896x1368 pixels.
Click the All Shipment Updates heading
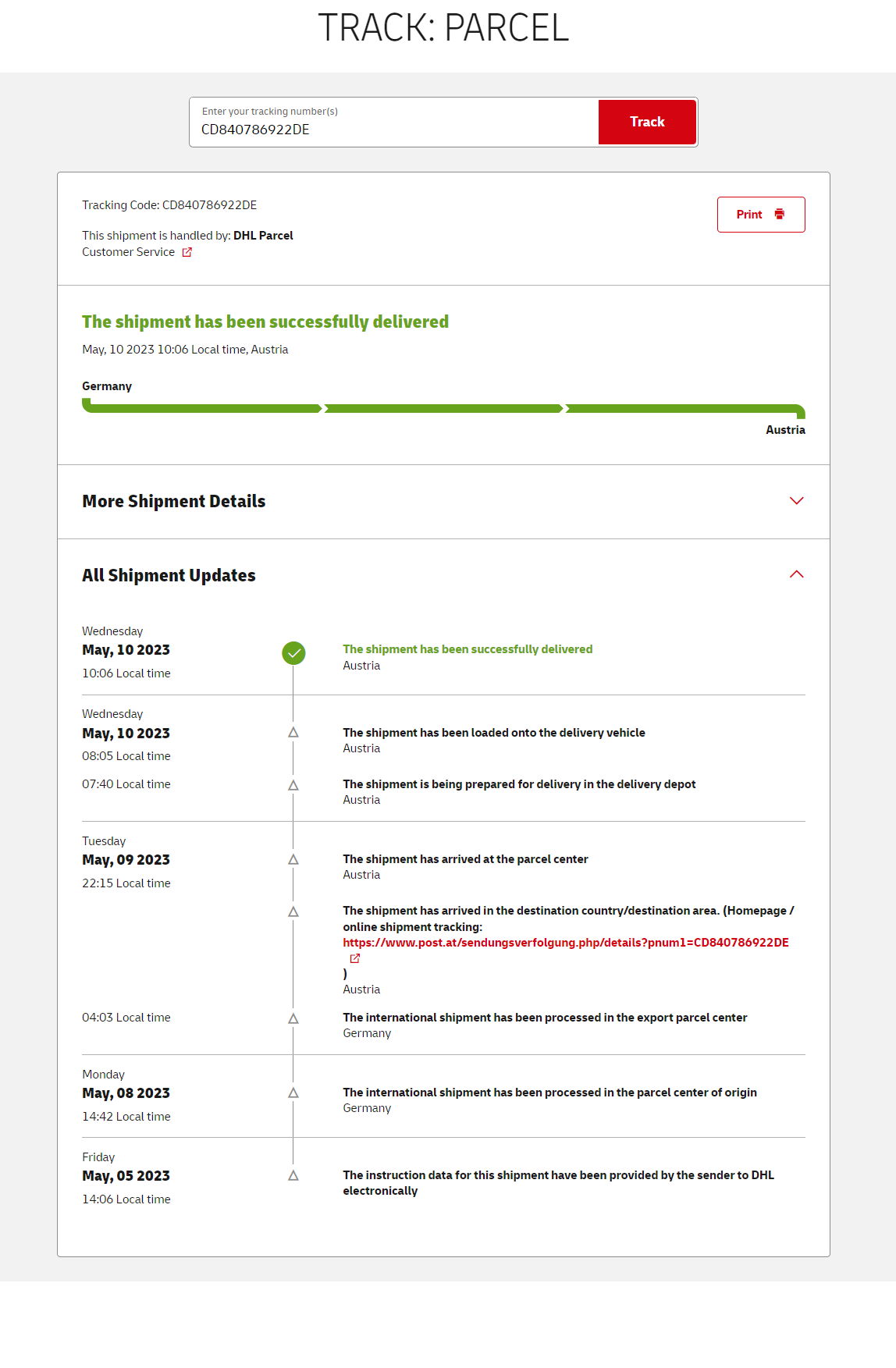click(x=169, y=575)
